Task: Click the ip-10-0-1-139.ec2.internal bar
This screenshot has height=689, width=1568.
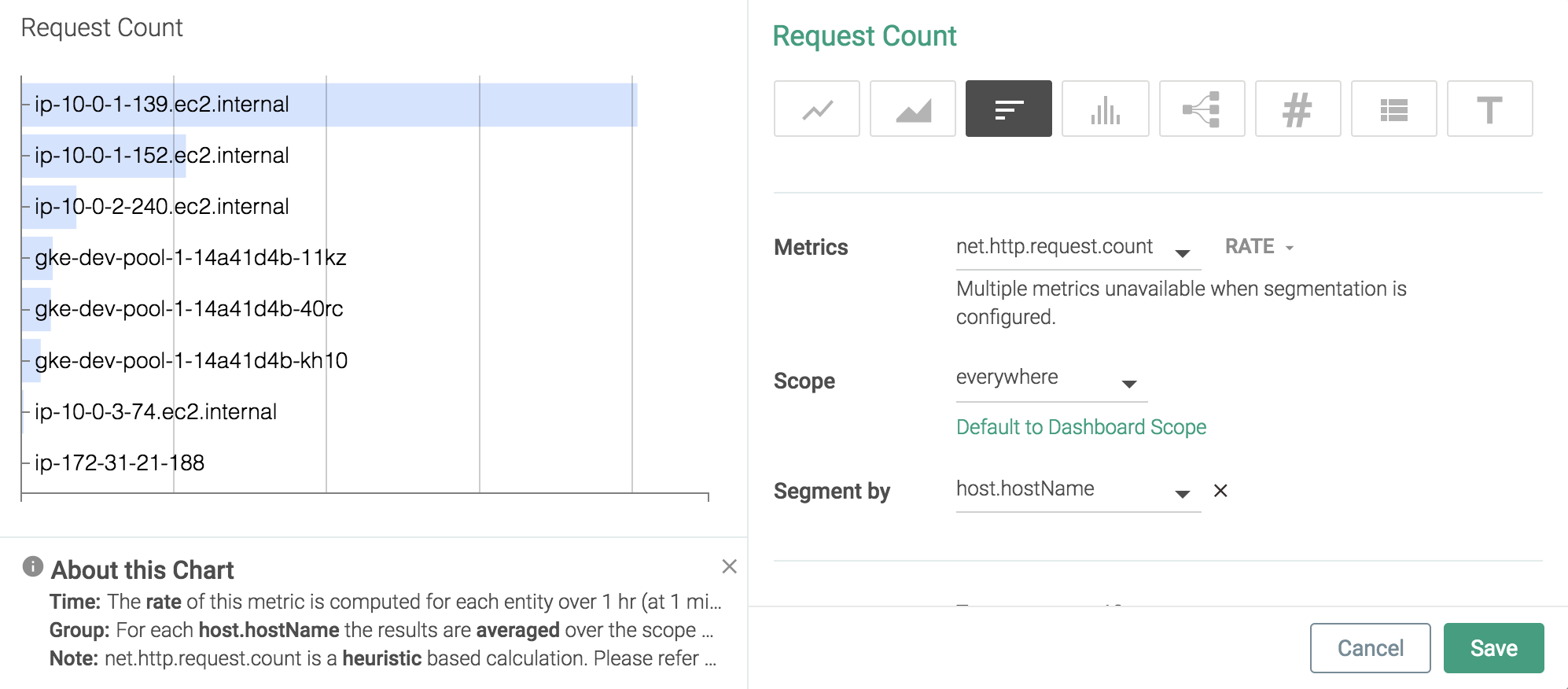Action: [329, 105]
